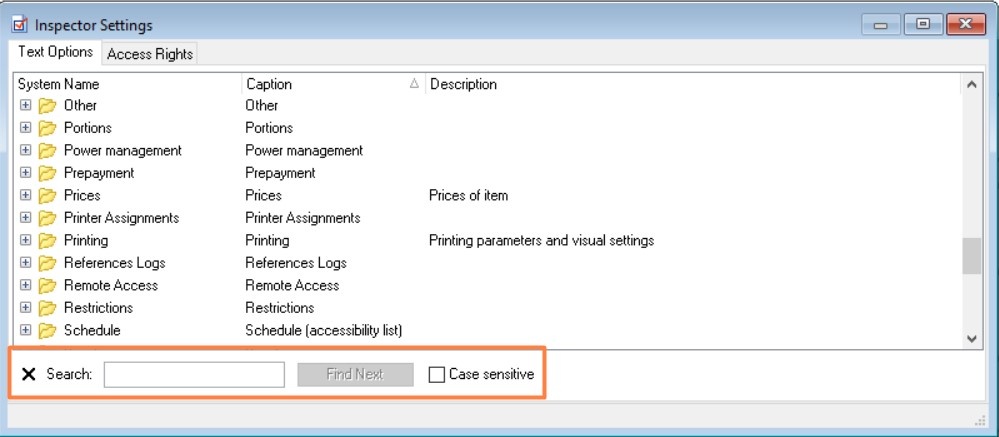999x437 pixels.
Task: Click the Printing folder icon
Action: [x=47, y=241]
